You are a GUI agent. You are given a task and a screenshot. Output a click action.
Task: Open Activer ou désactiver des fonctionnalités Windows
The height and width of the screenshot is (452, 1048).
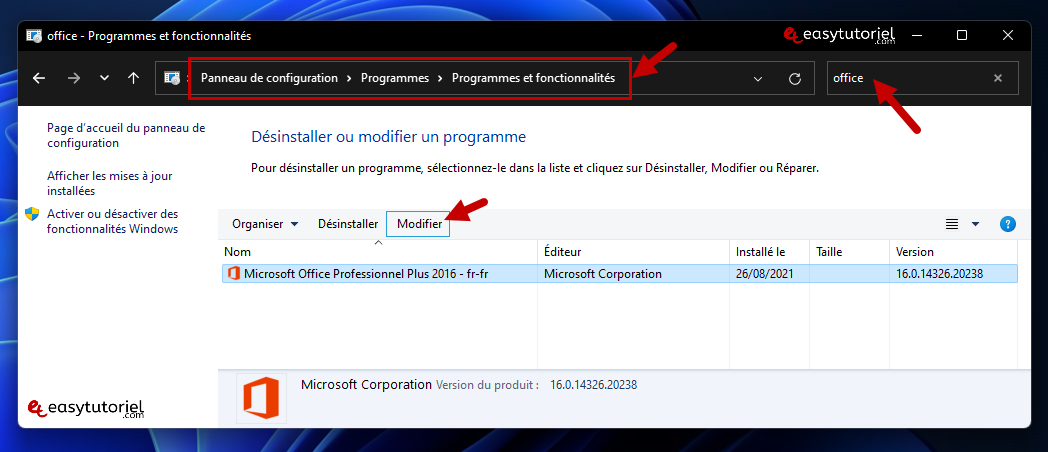tap(113, 221)
